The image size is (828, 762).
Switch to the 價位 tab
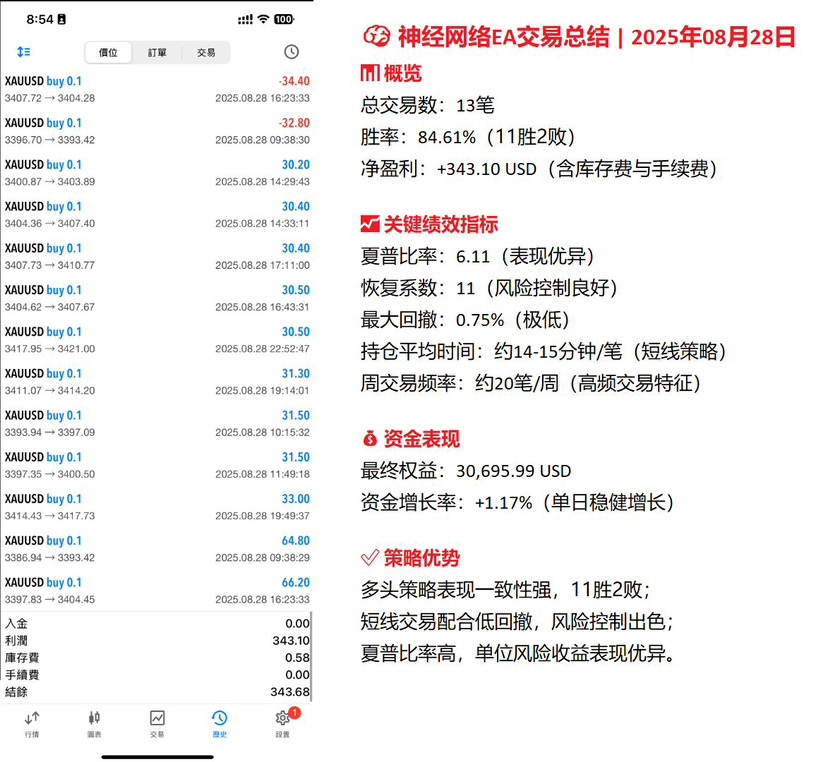pos(108,53)
